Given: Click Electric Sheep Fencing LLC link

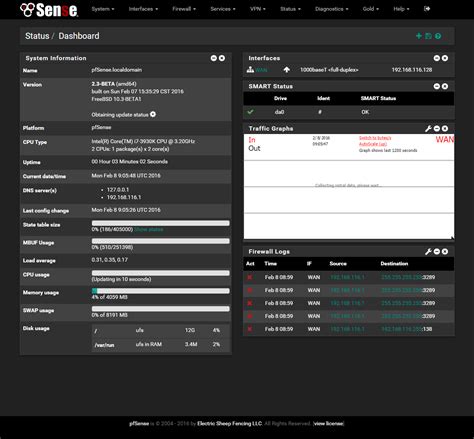Looking at the screenshot, I should [230, 424].
